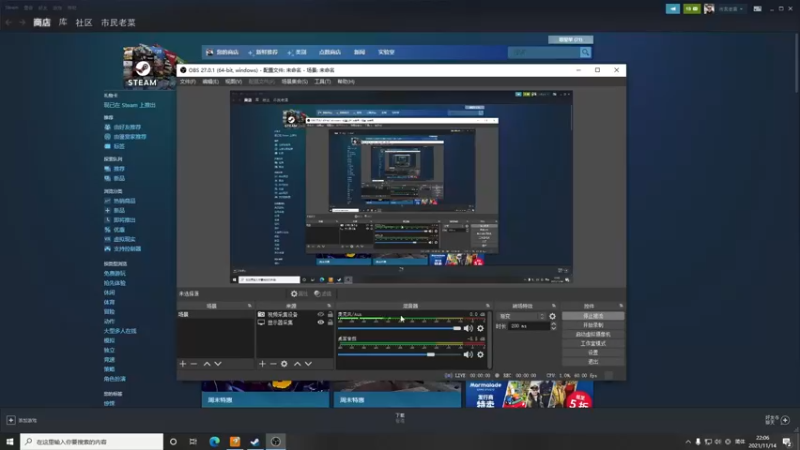This screenshot has height=450, width=800.
Task: Go back with Steam back arrow
Action: [9, 22]
